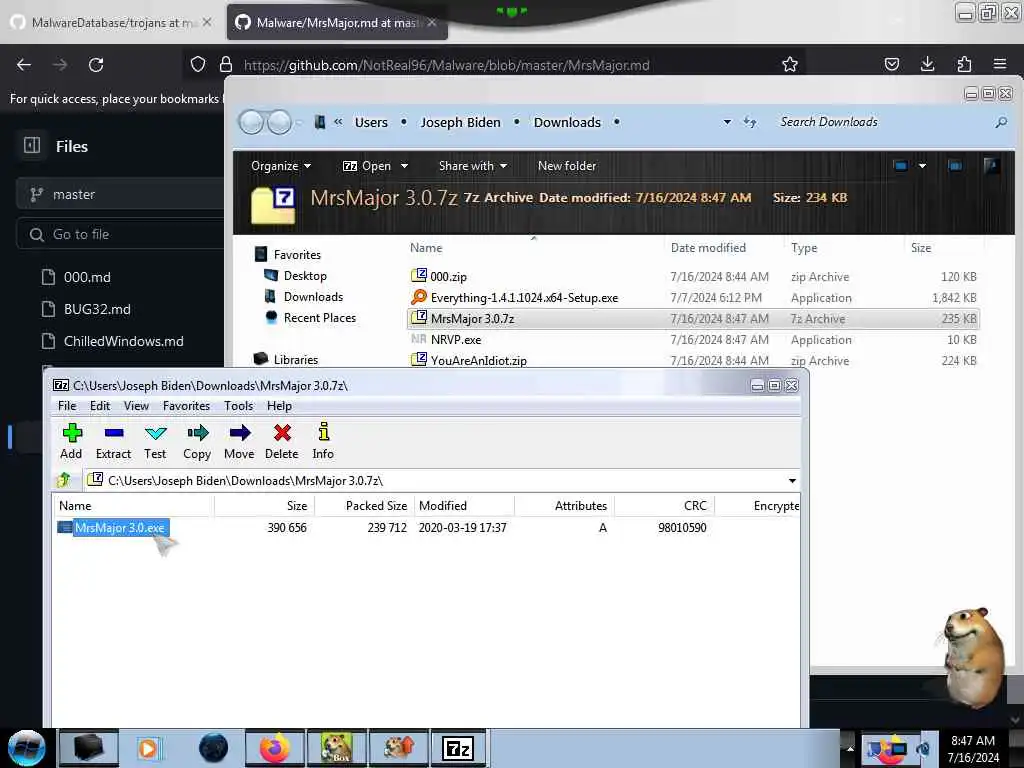
Task: Click the Copy icon in 7-Zip toolbar
Action: (197, 433)
